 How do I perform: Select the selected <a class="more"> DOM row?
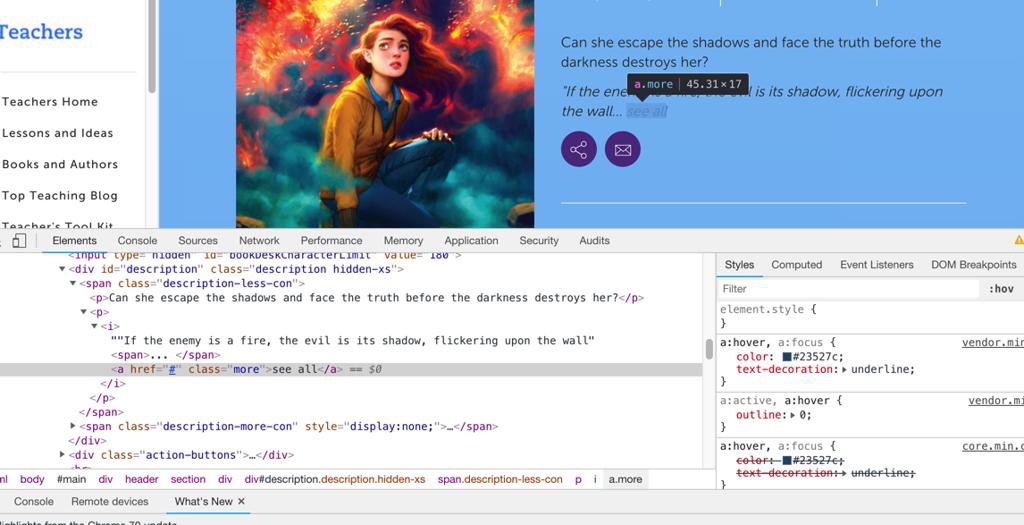[x=351, y=370]
